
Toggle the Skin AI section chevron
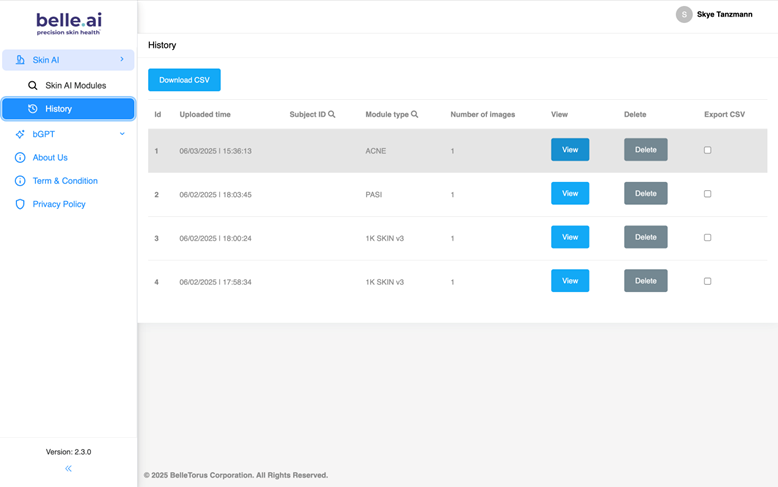point(122,60)
